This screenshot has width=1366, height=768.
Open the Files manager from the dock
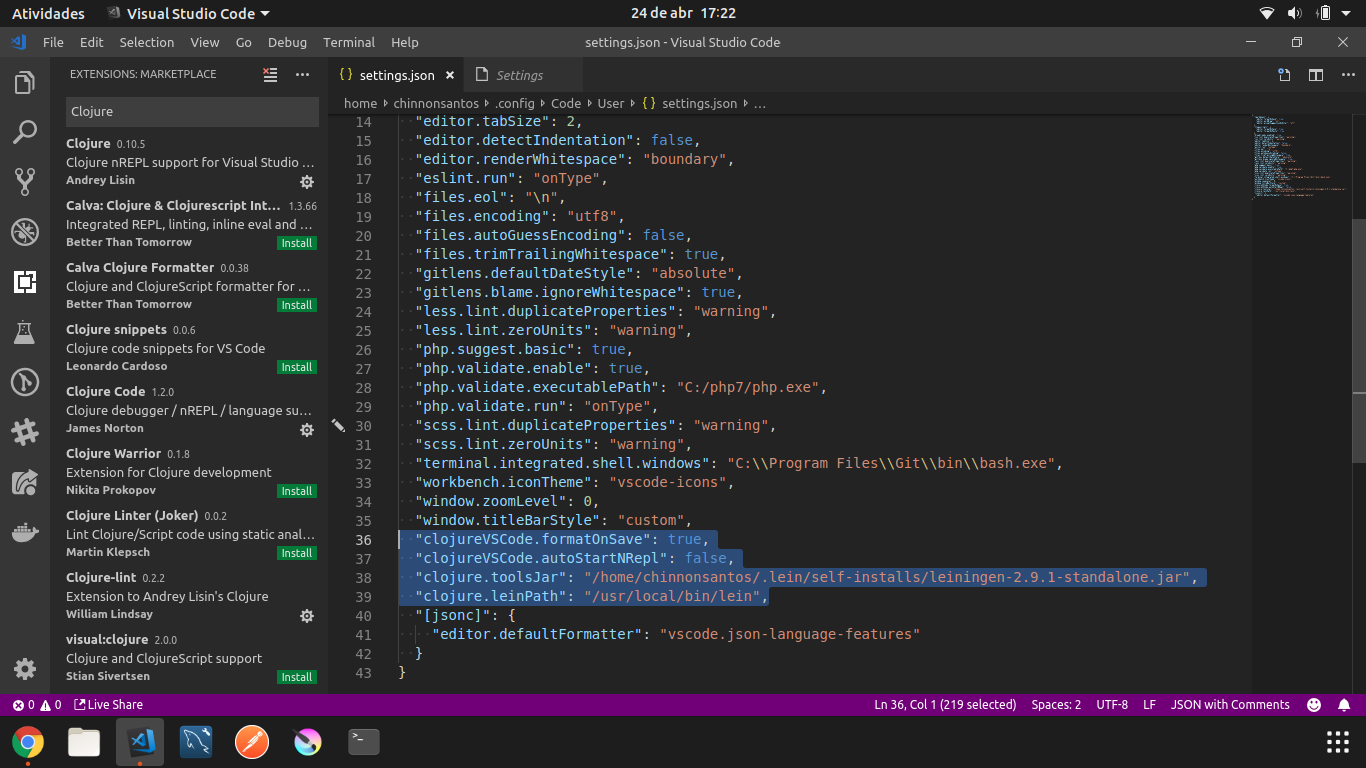pos(84,742)
